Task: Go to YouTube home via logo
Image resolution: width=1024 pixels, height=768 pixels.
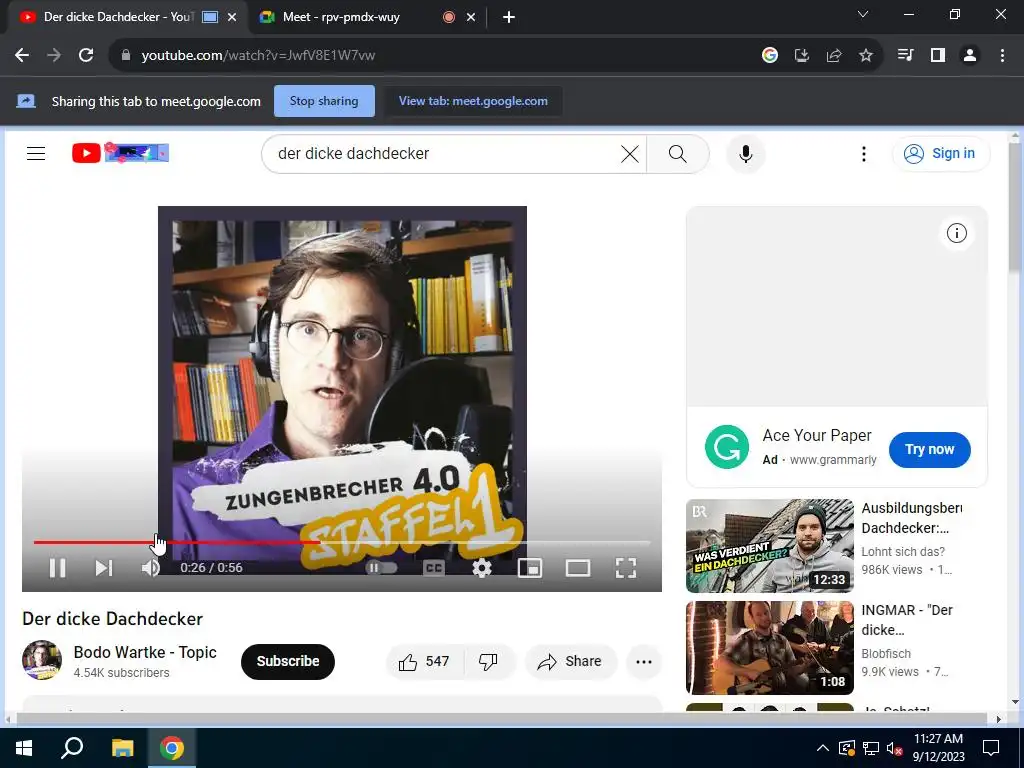Action: pyautogui.click(x=120, y=153)
